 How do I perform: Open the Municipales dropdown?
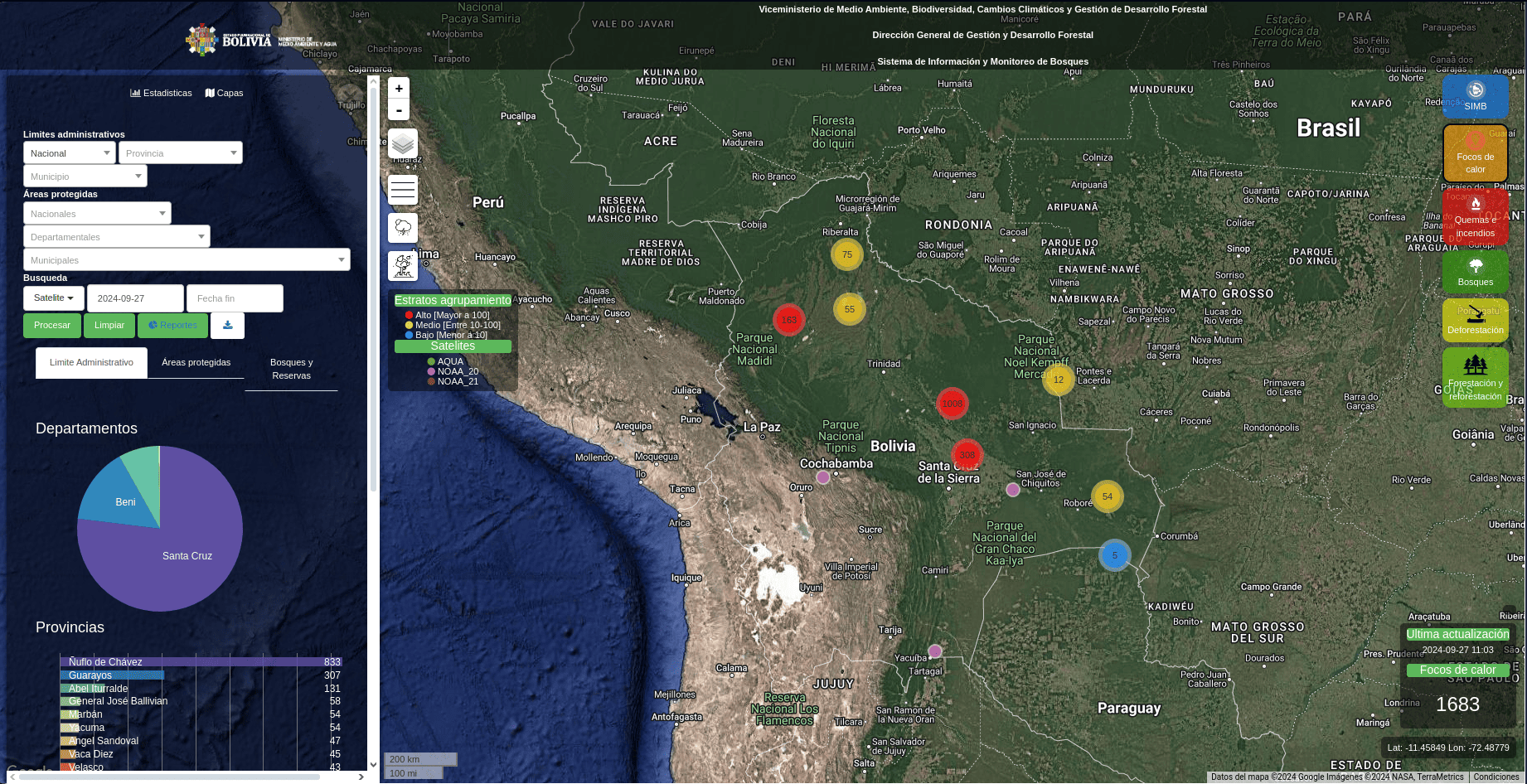(x=187, y=260)
